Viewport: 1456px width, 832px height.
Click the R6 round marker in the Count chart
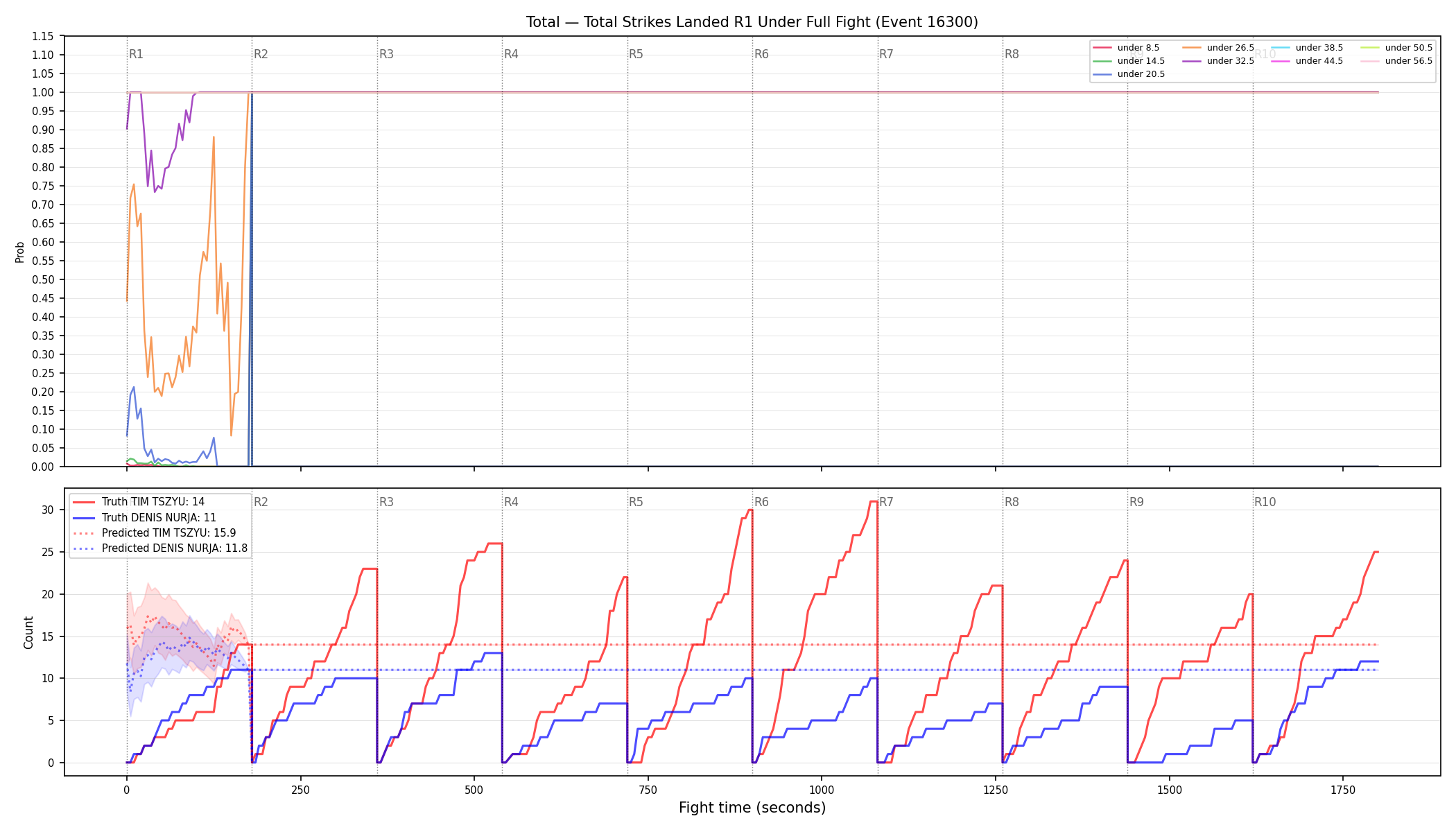(x=761, y=502)
